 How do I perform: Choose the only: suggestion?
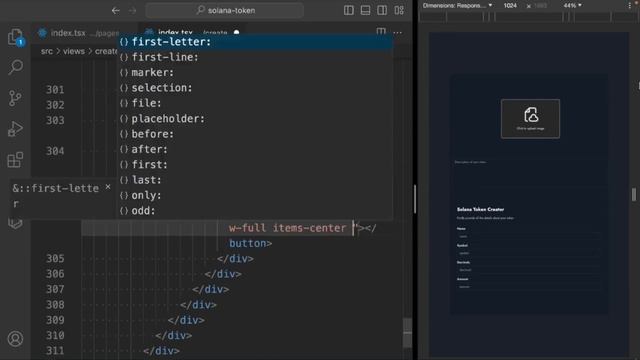[255, 195]
